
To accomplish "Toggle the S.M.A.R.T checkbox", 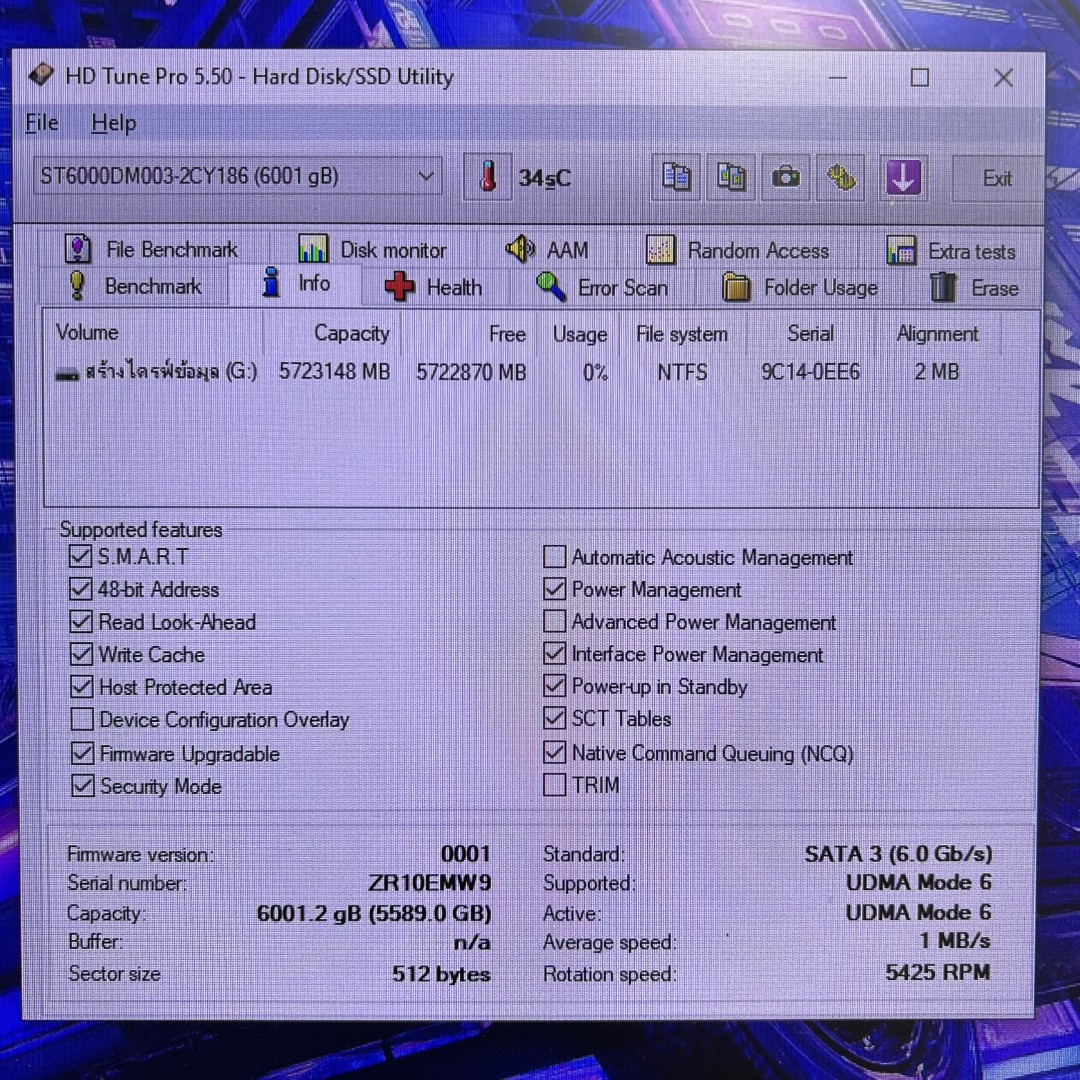I will pos(81,556).
